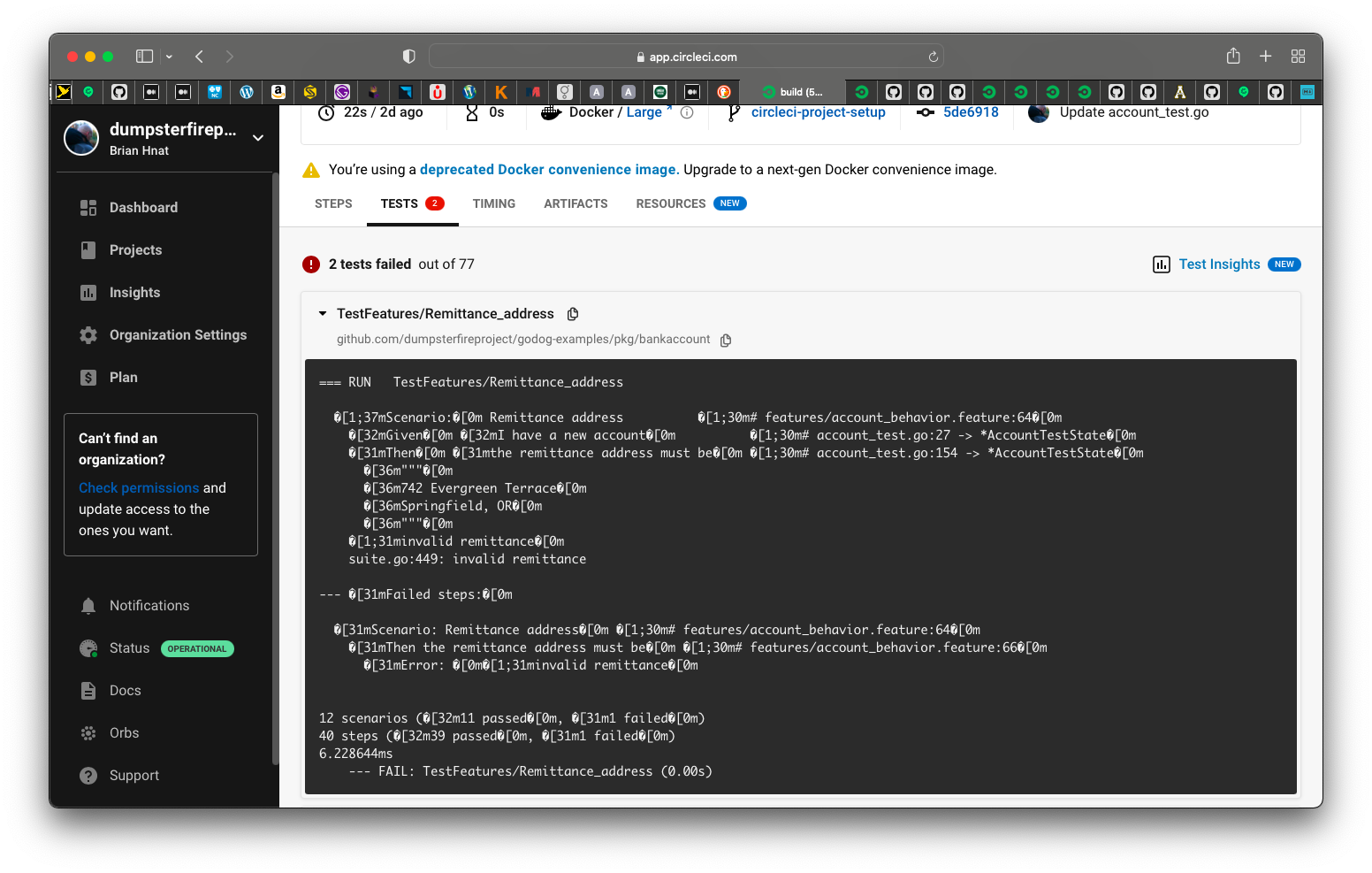Click the sidebar vertical scrollbar
This screenshot has height=873, width=1372.
pos(275,469)
